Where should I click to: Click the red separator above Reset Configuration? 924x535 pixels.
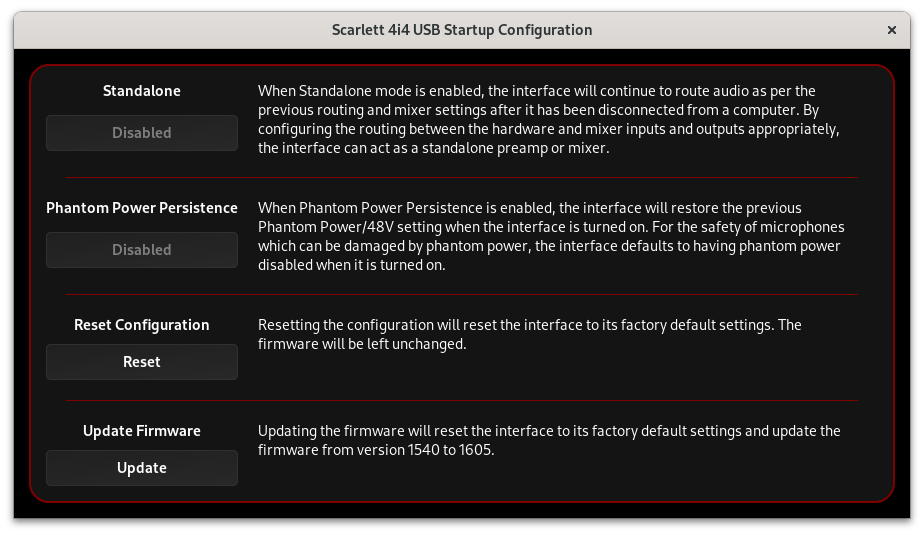pos(462,295)
